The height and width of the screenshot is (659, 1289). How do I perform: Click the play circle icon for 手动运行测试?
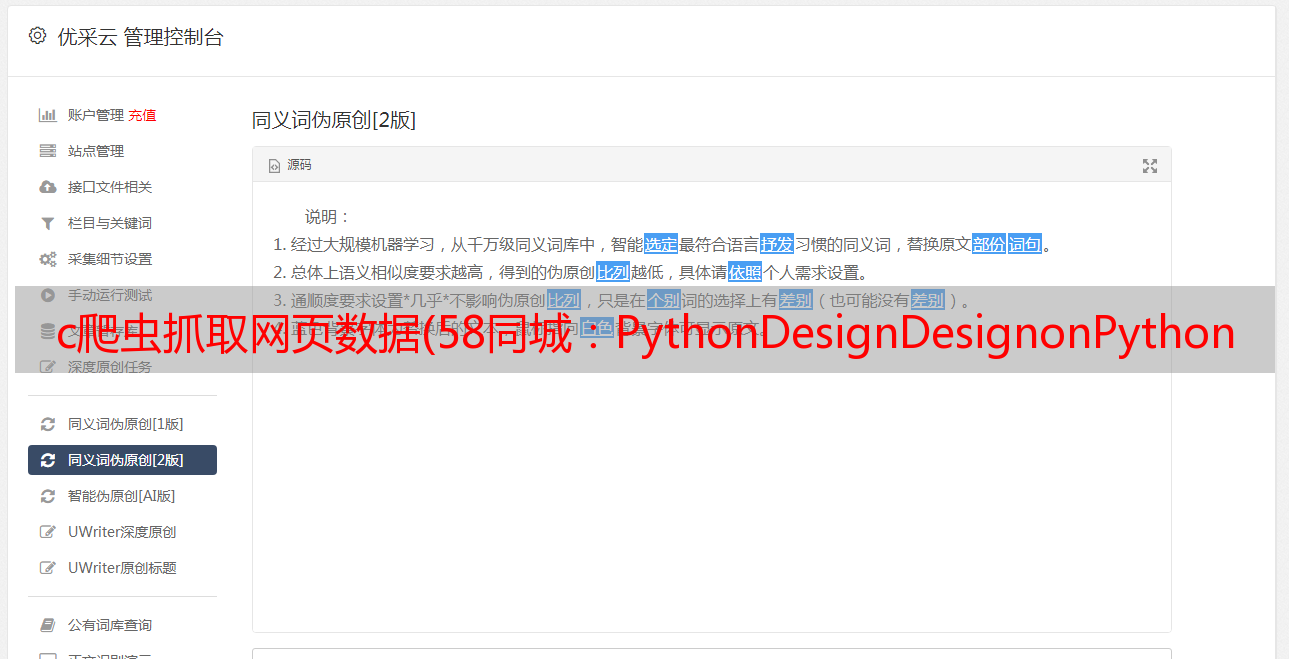point(47,295)
